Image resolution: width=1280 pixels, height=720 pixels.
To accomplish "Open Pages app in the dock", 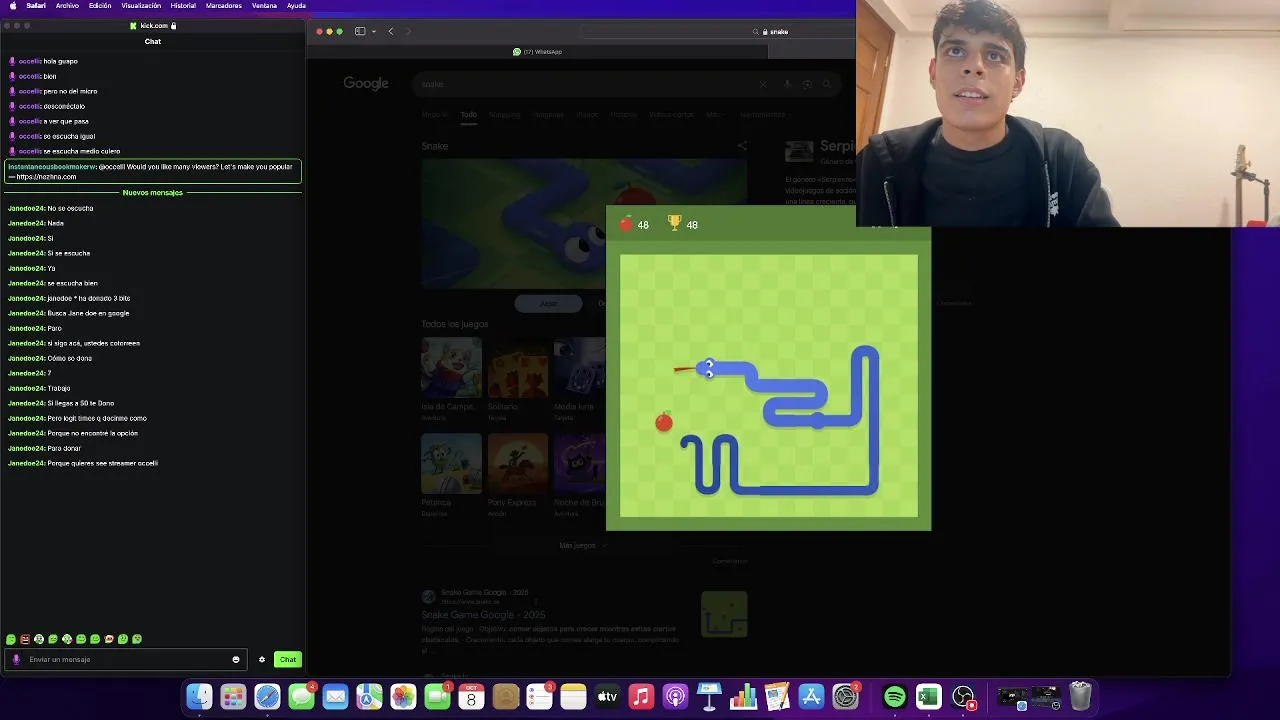I will 777,696.
